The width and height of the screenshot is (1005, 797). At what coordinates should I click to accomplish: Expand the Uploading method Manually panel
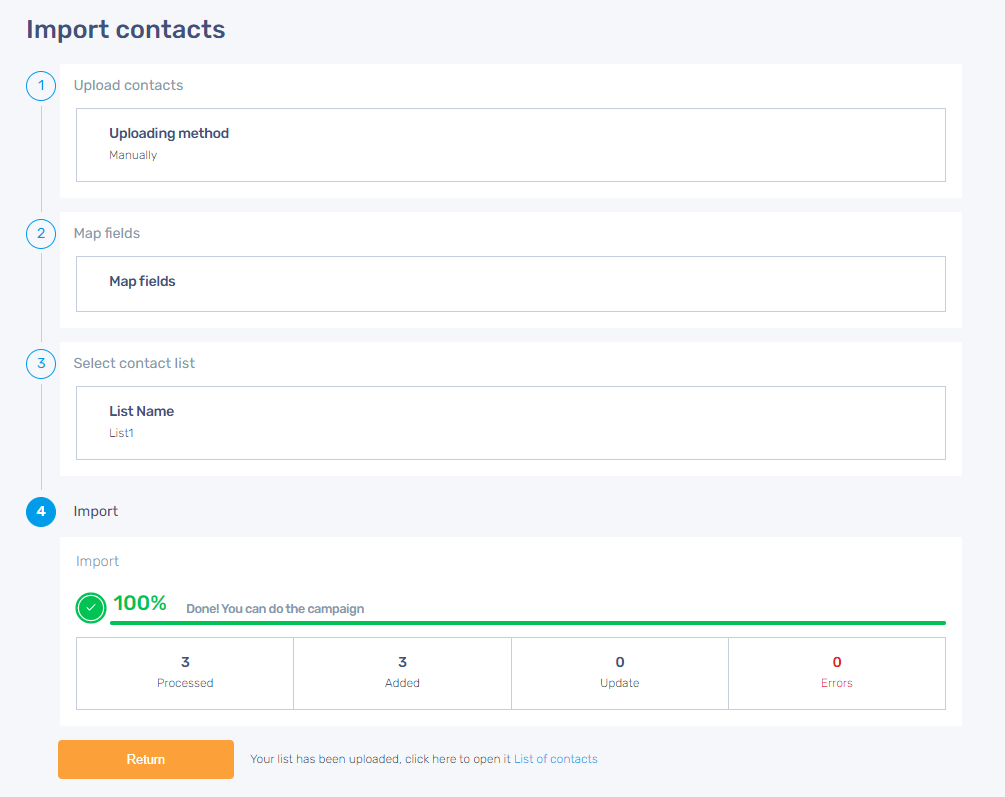[510, 145]
